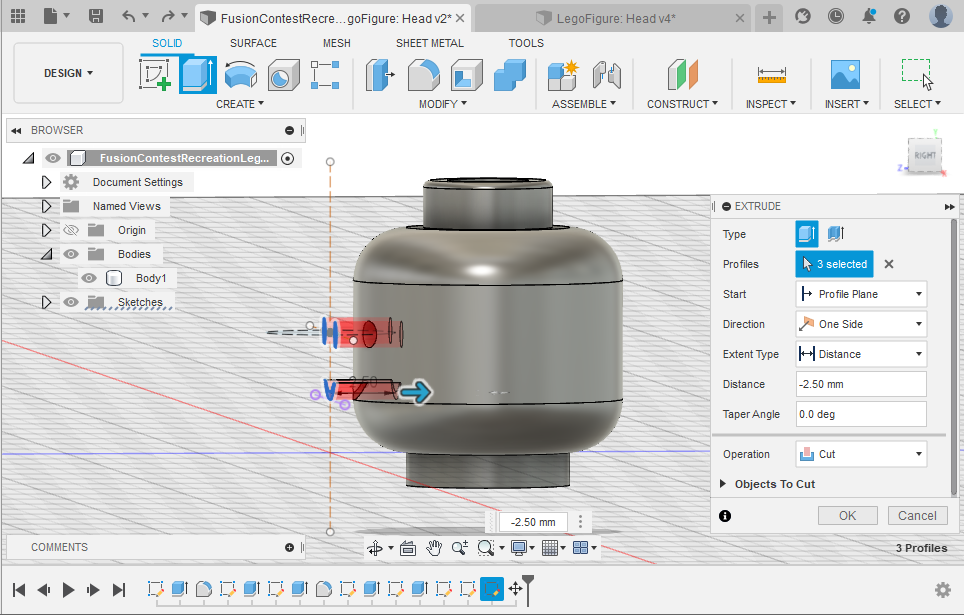Open the DESIGN workspace dropdown

coord(68,73)
